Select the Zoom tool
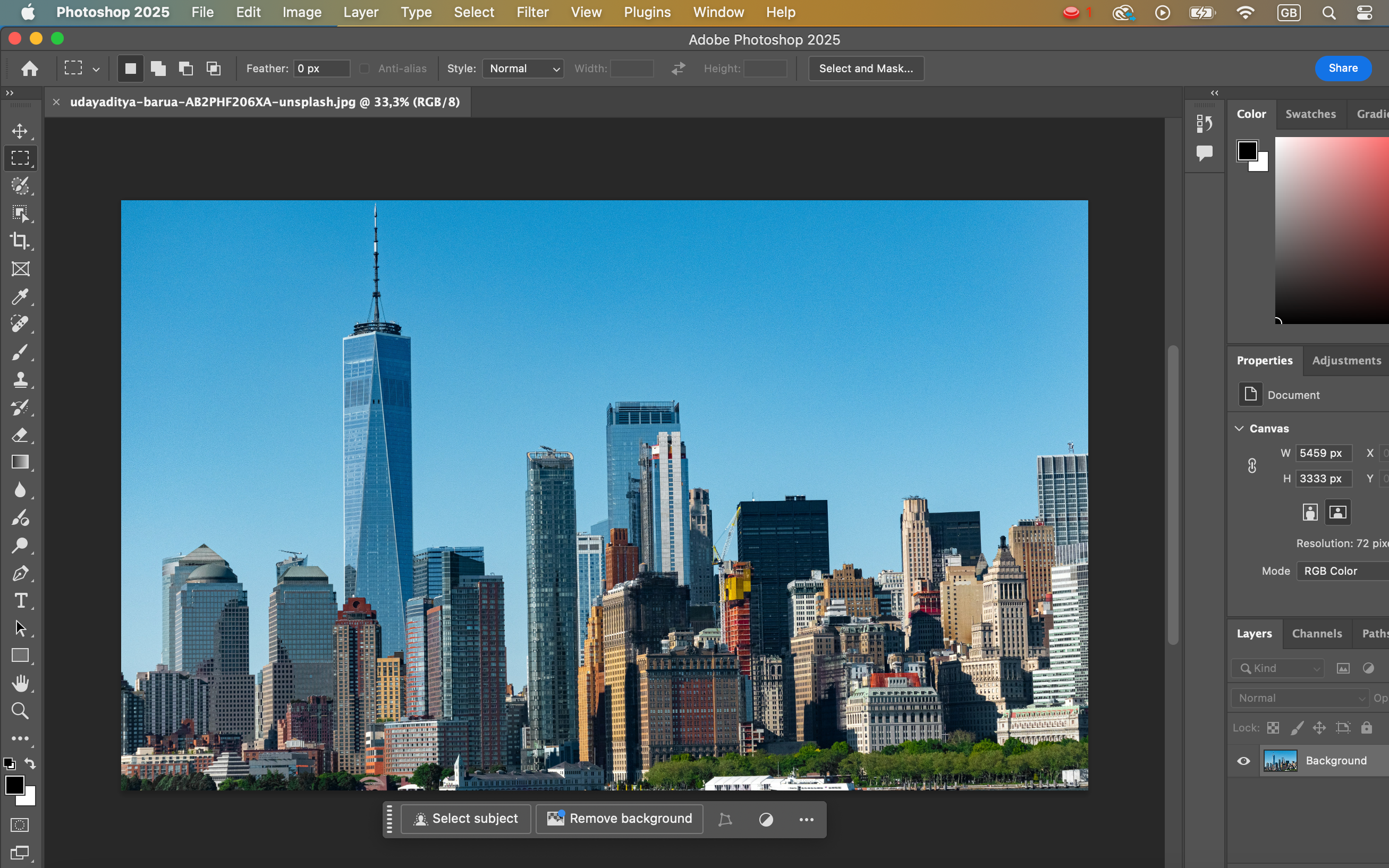This screenshot has height=868, width=1389. click(x=20, y=711)
